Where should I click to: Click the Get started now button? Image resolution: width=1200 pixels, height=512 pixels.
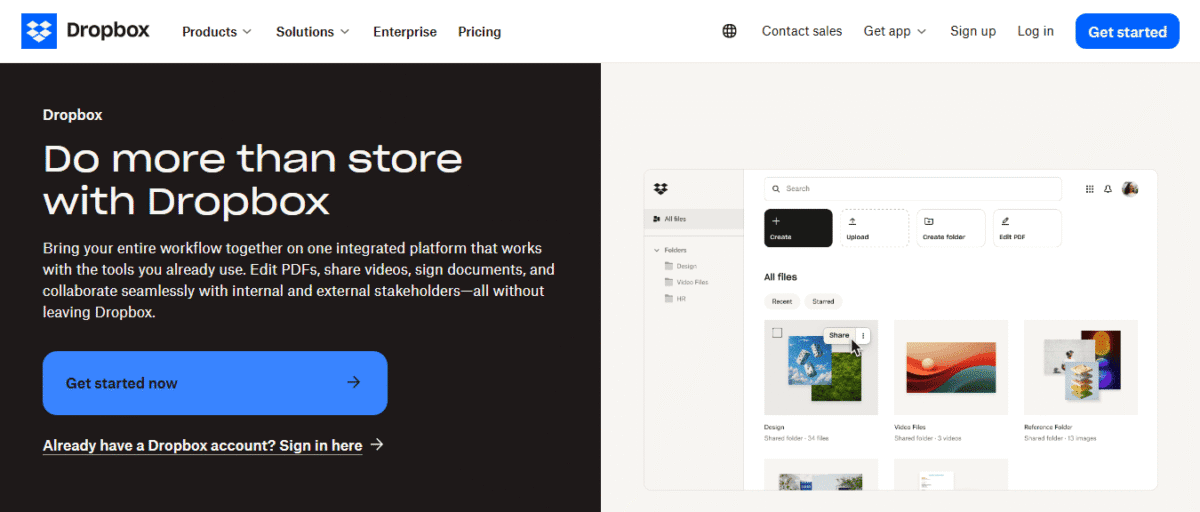click(215, 383)
